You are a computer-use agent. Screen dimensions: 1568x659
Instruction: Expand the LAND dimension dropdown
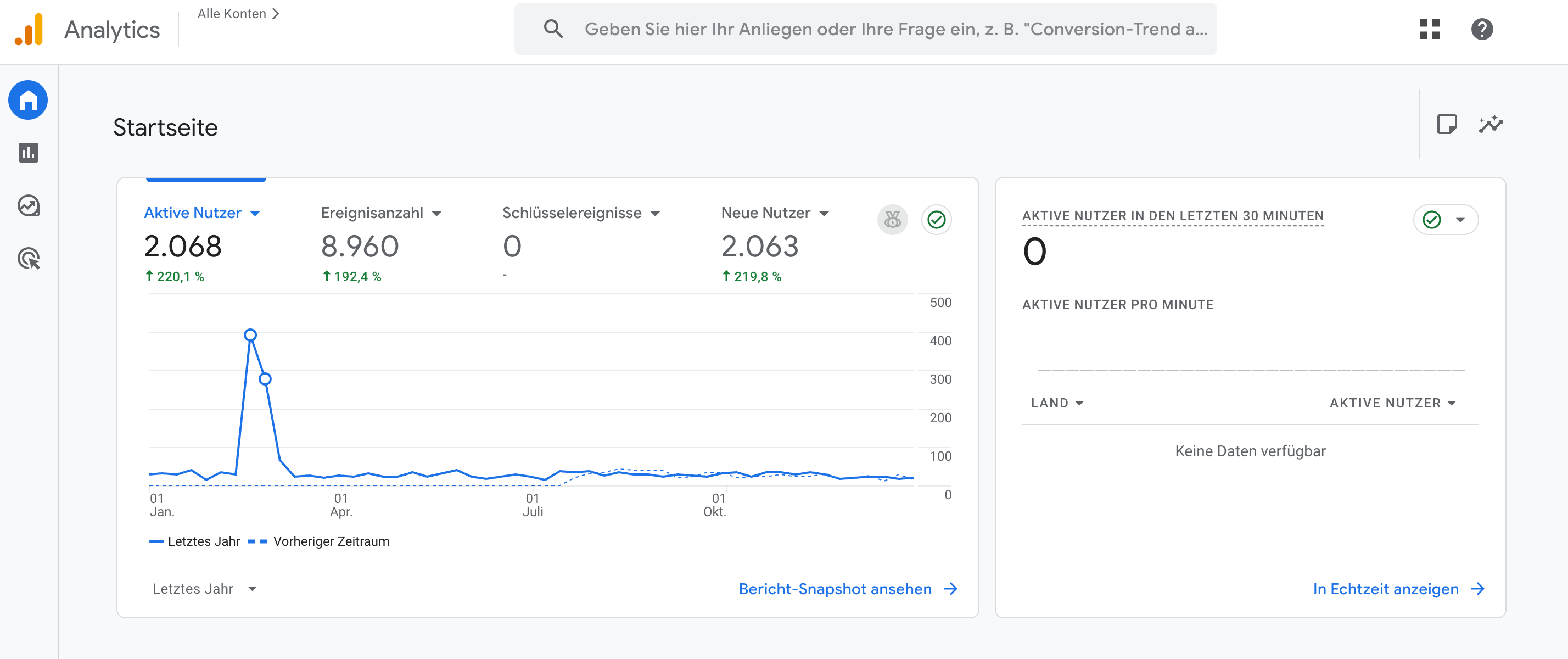click(1057, 403)
